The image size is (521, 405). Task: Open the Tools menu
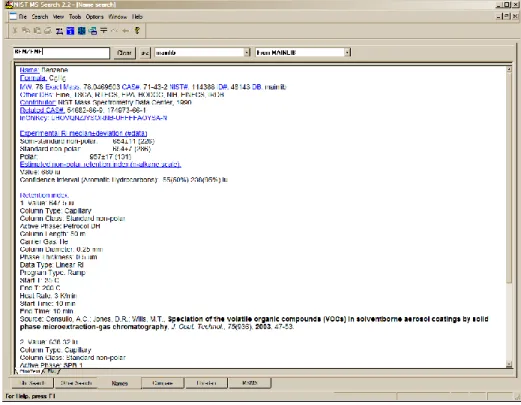pos(75,16)
